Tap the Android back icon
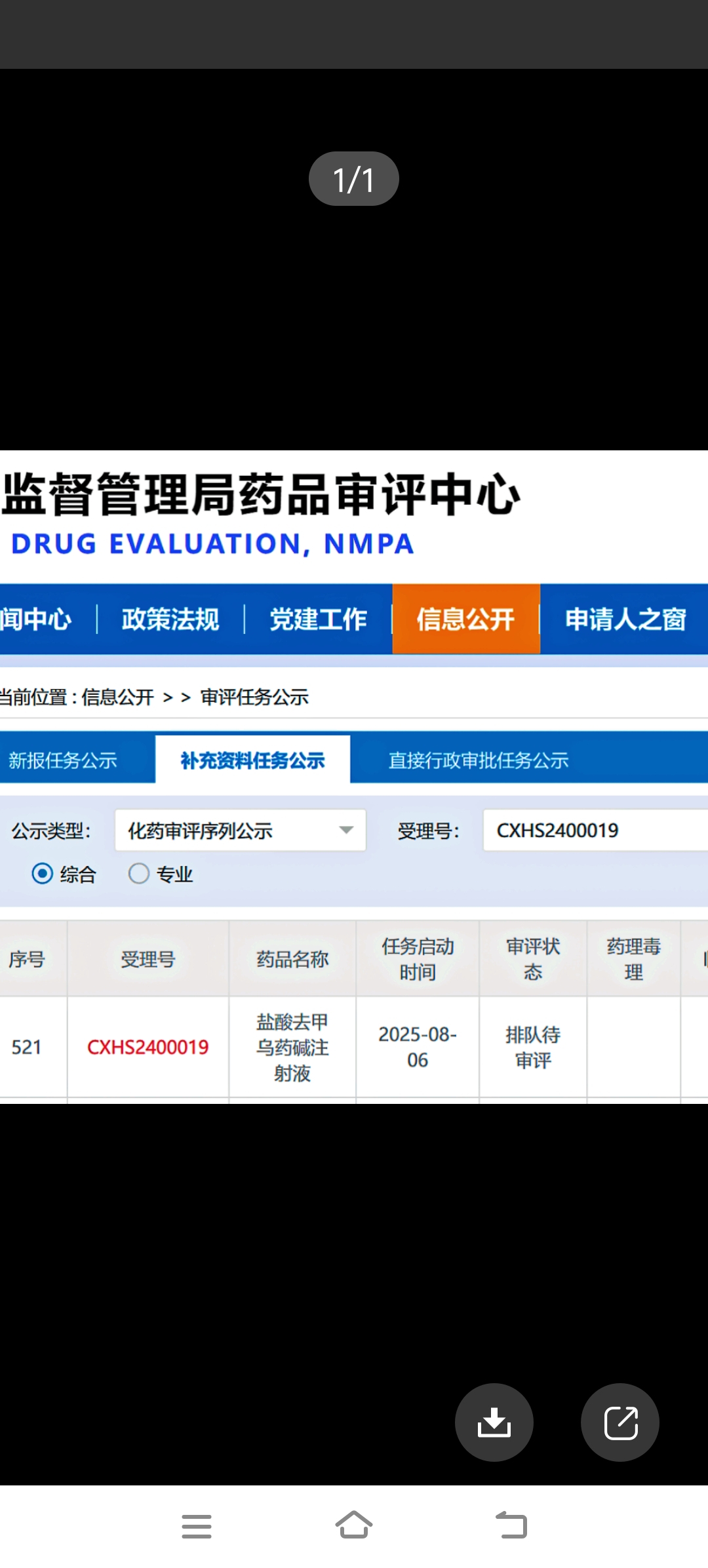The height and width of the screenshot is (1568, 708). pos(511,1525)
